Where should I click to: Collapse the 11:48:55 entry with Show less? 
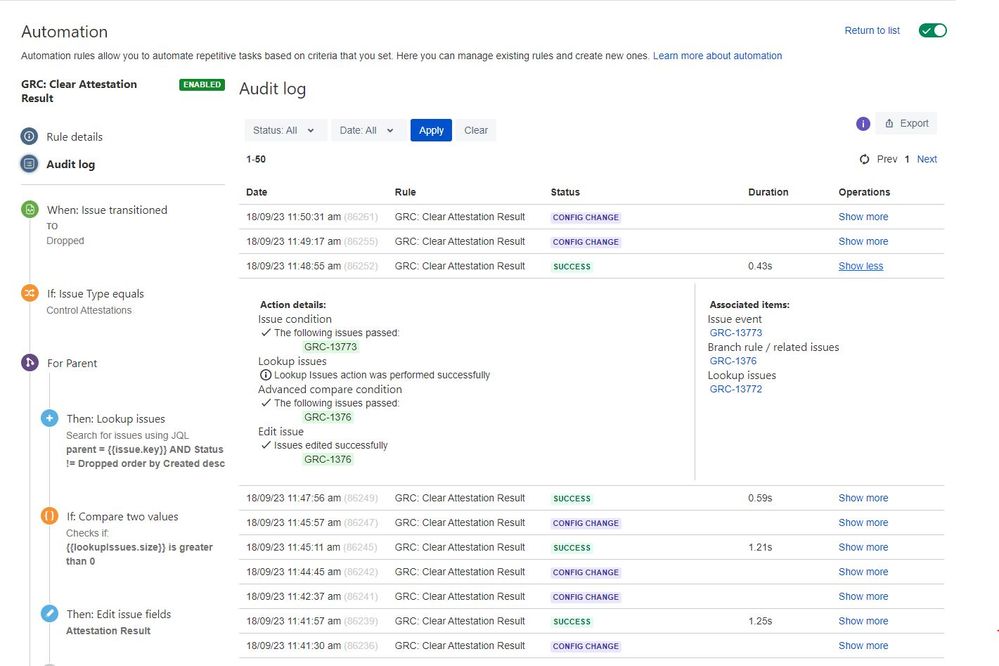point(860,266)
